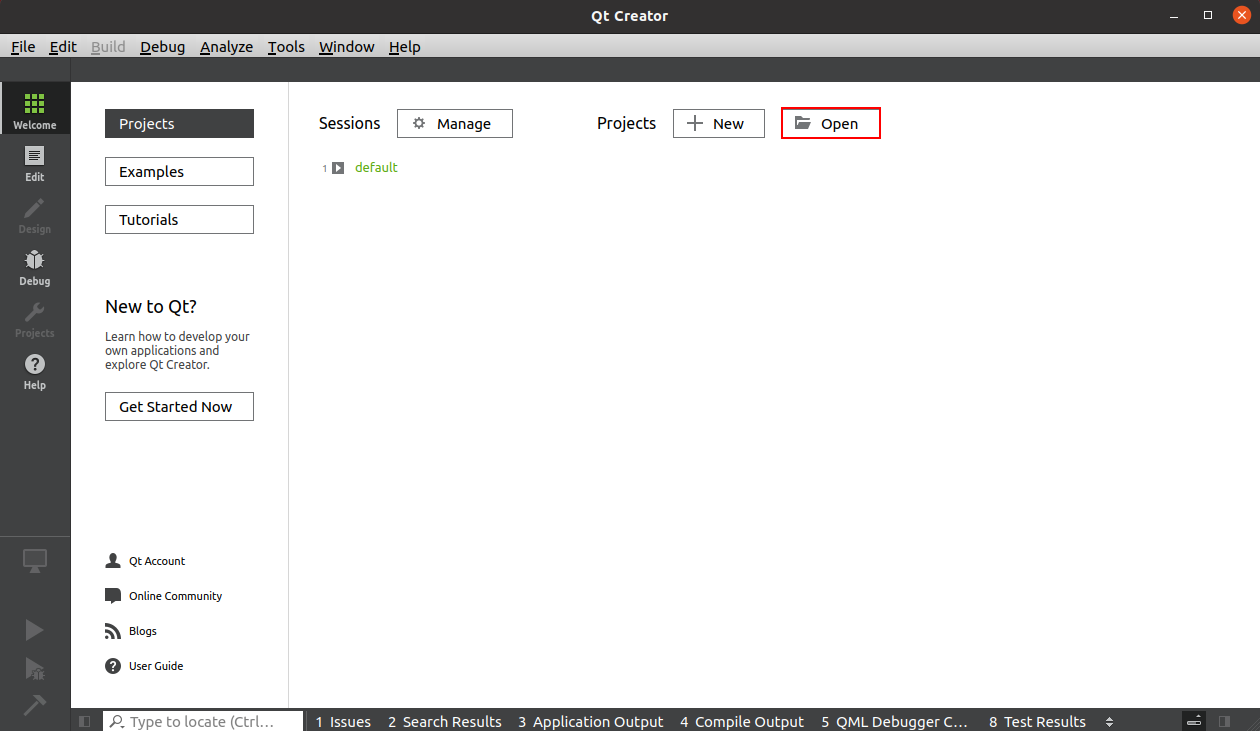Click Open project button
The width and height of the screenshot is (1260, 731).
(x=831, y=124)
